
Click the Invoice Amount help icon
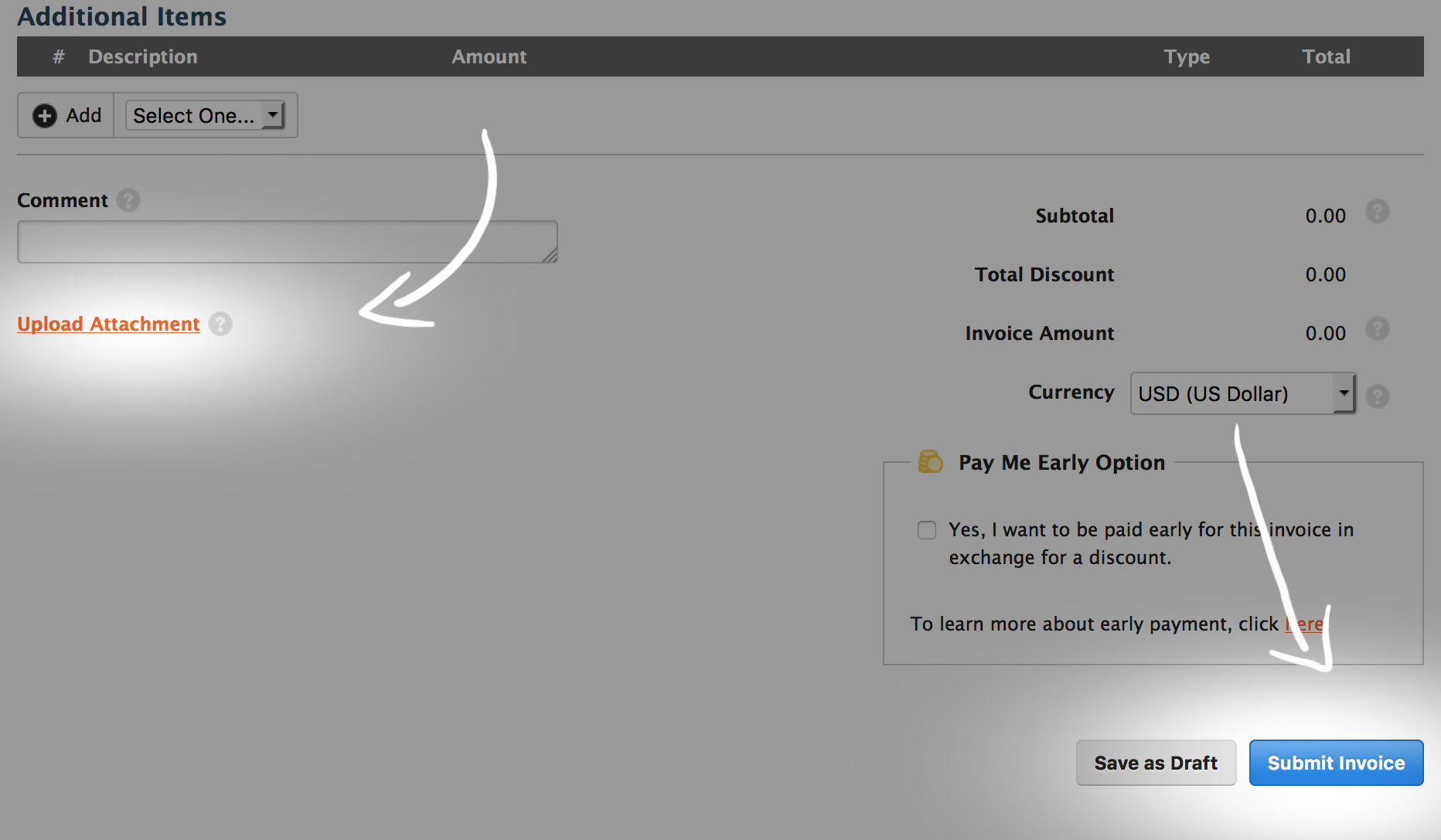[x=1378, y=328]
